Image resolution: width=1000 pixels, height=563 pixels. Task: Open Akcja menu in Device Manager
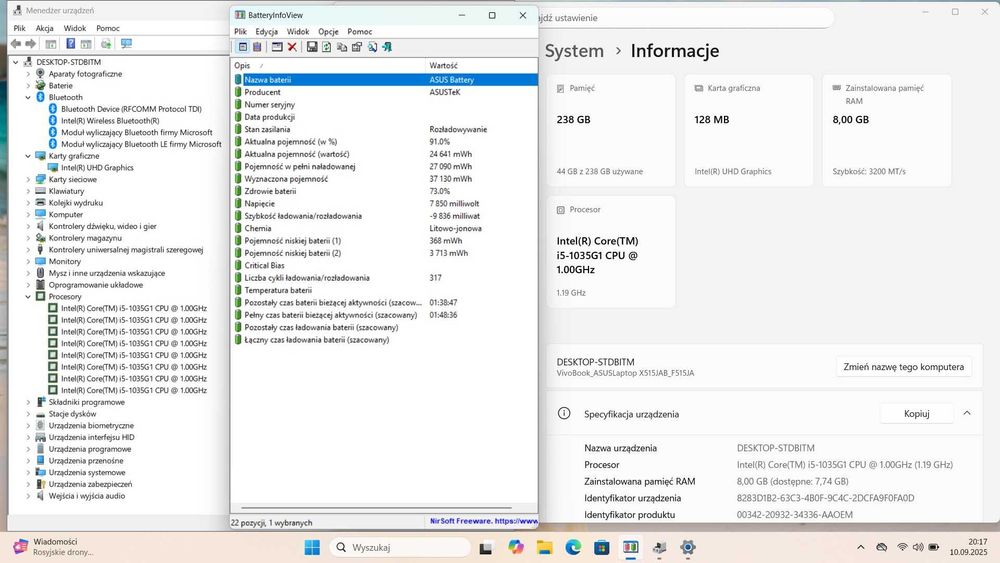(45, 28)
